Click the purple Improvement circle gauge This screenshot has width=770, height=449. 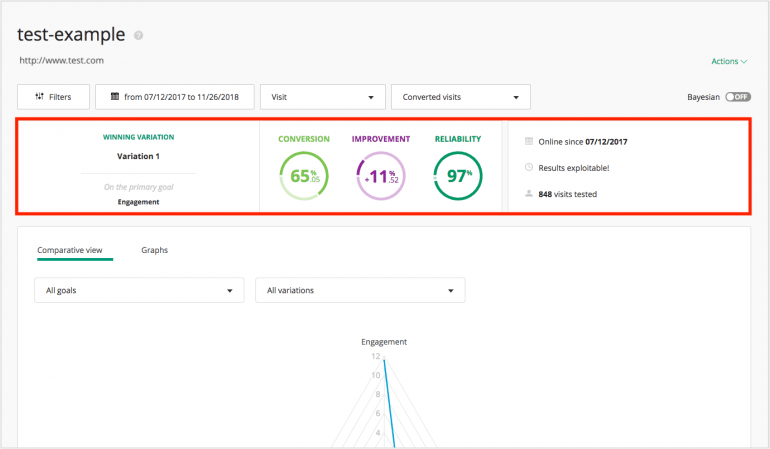tap(380, 177)
